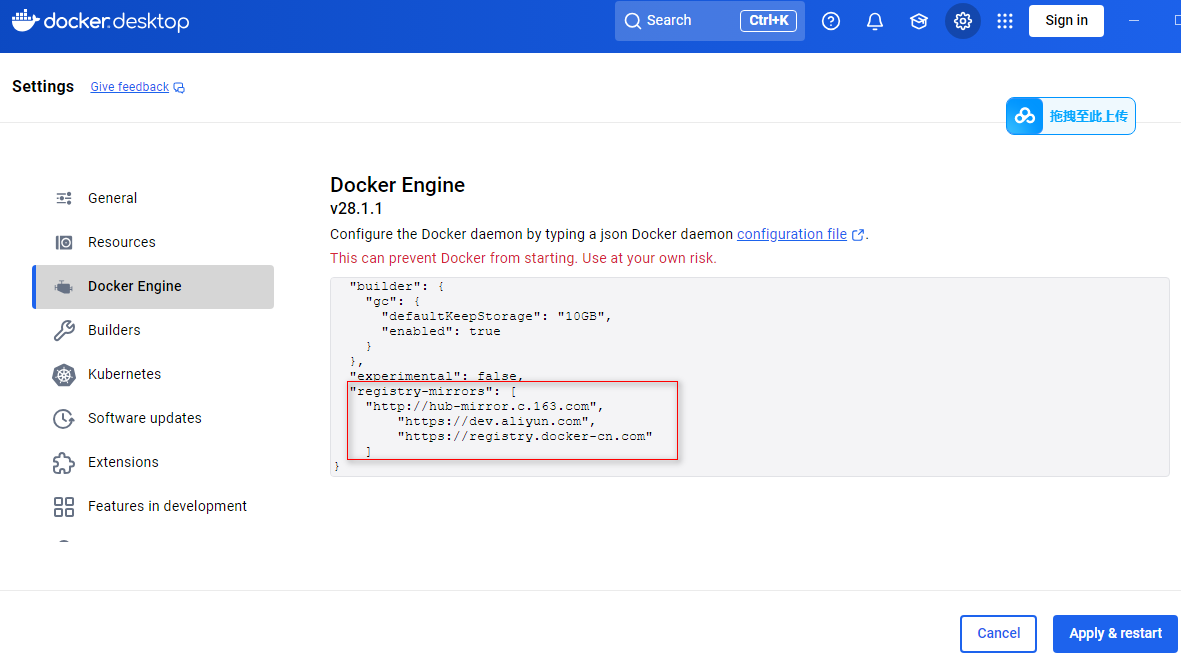1181x657 pixels.
Task: Click the Resources disk icon
Action: (64, 243)
